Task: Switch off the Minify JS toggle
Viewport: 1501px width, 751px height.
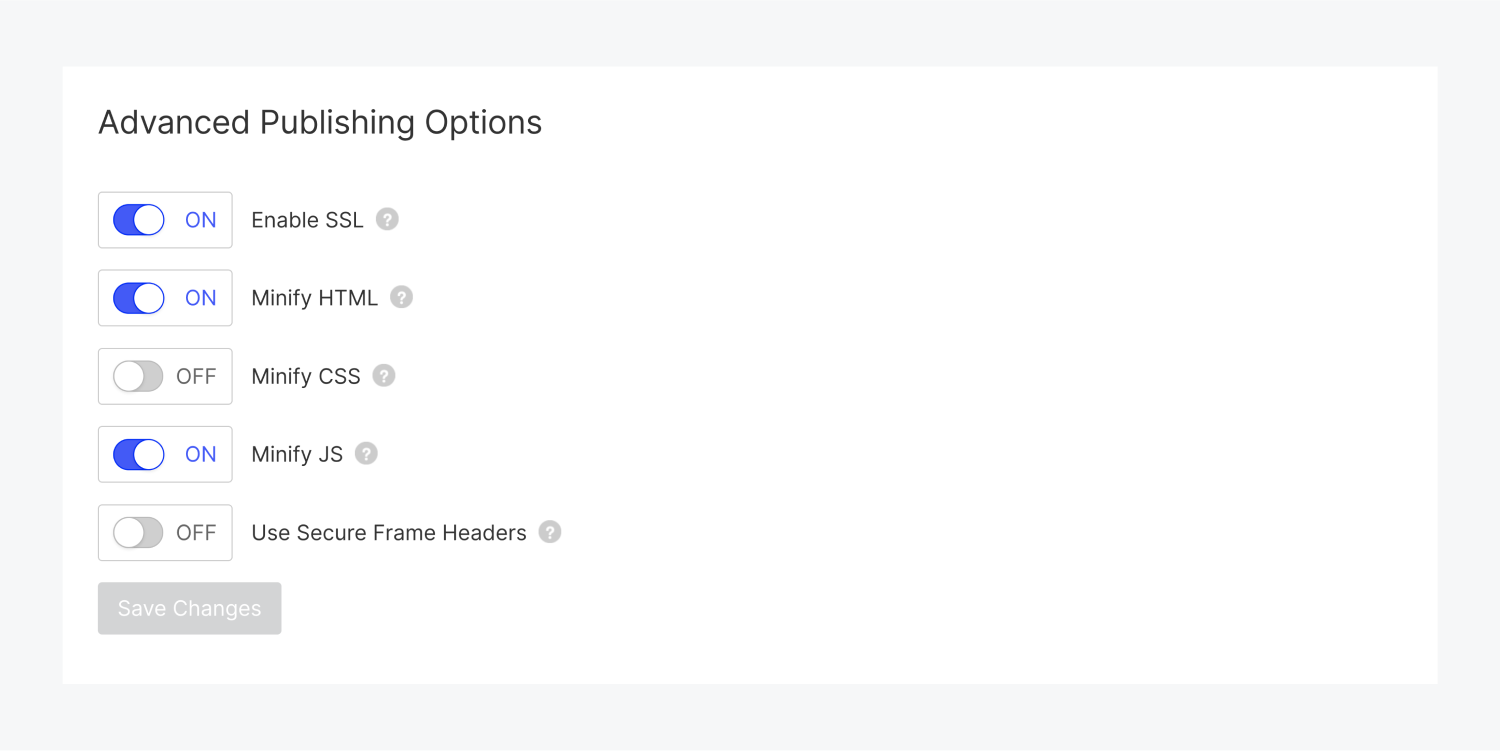Action: [x=139, y=454]
